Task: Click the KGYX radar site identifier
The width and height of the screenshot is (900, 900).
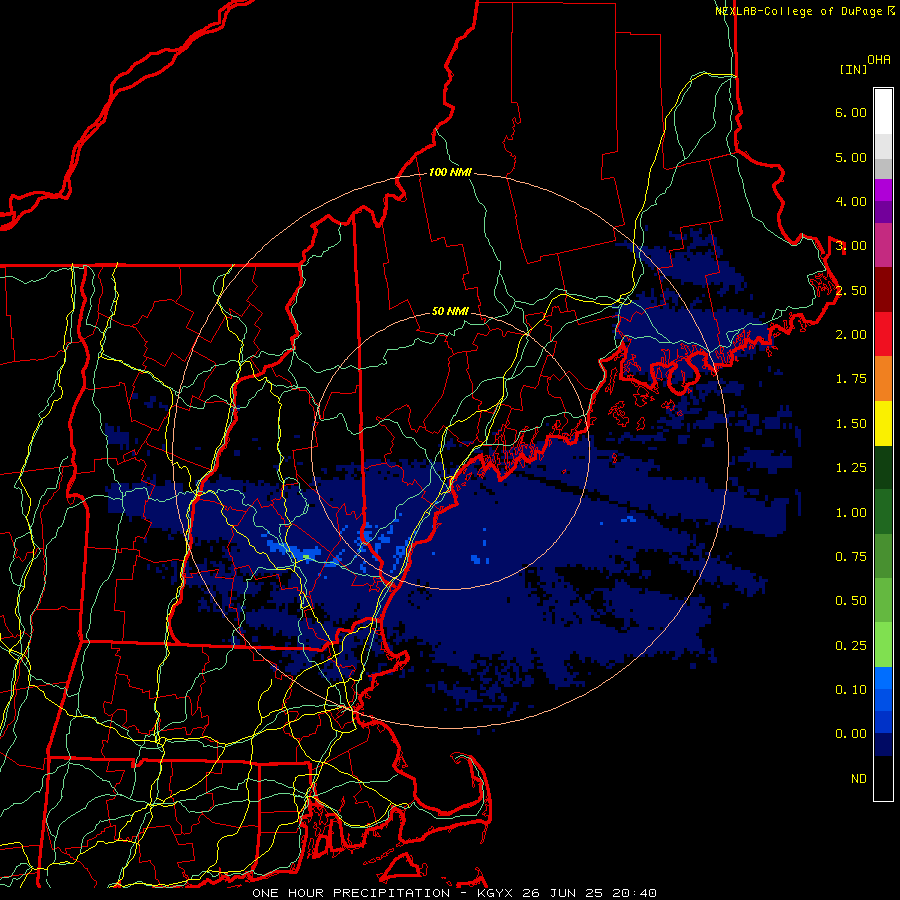Action: click(x=495, y=893)
